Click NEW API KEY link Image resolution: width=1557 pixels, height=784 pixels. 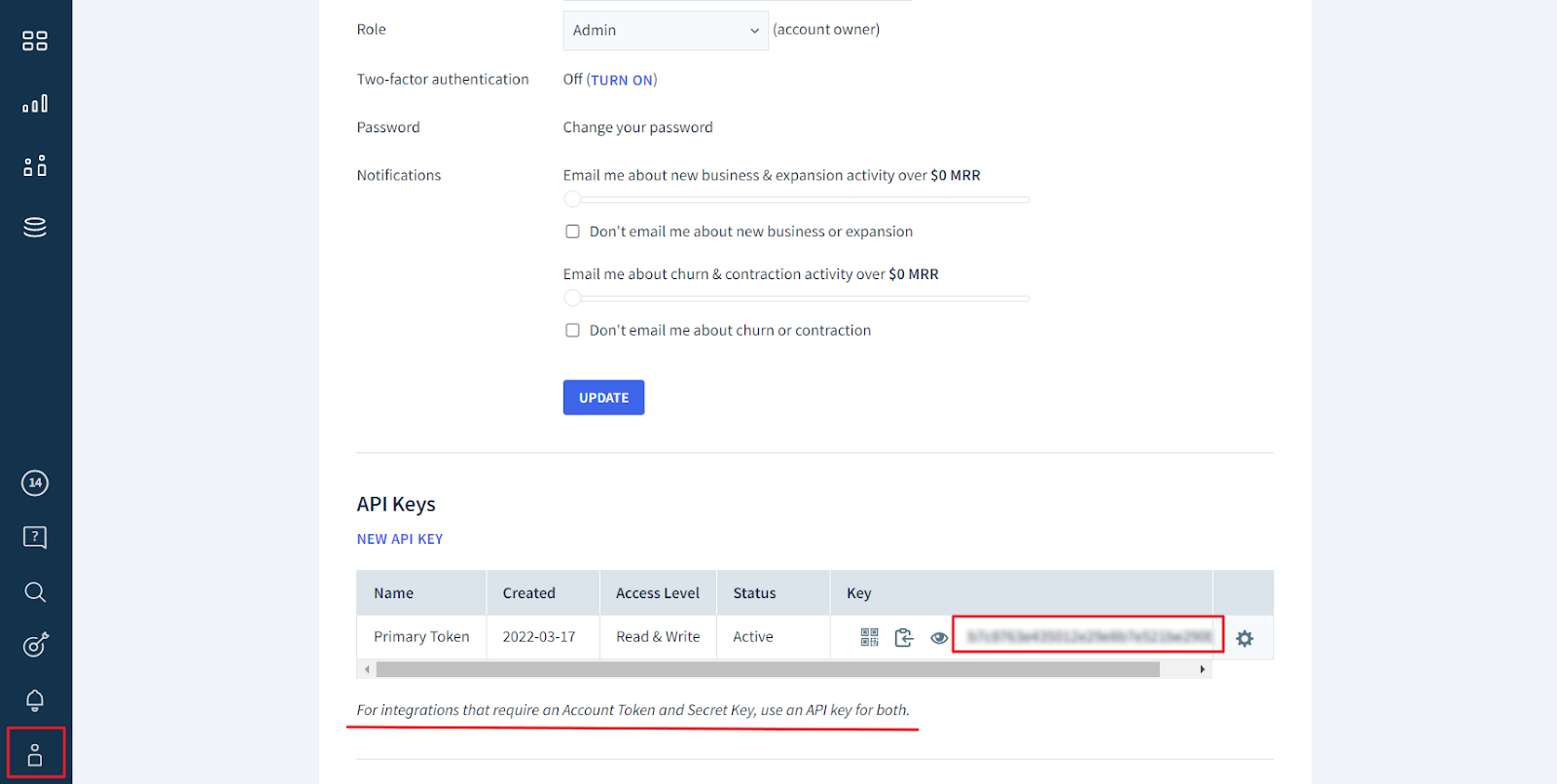[400, 539]
